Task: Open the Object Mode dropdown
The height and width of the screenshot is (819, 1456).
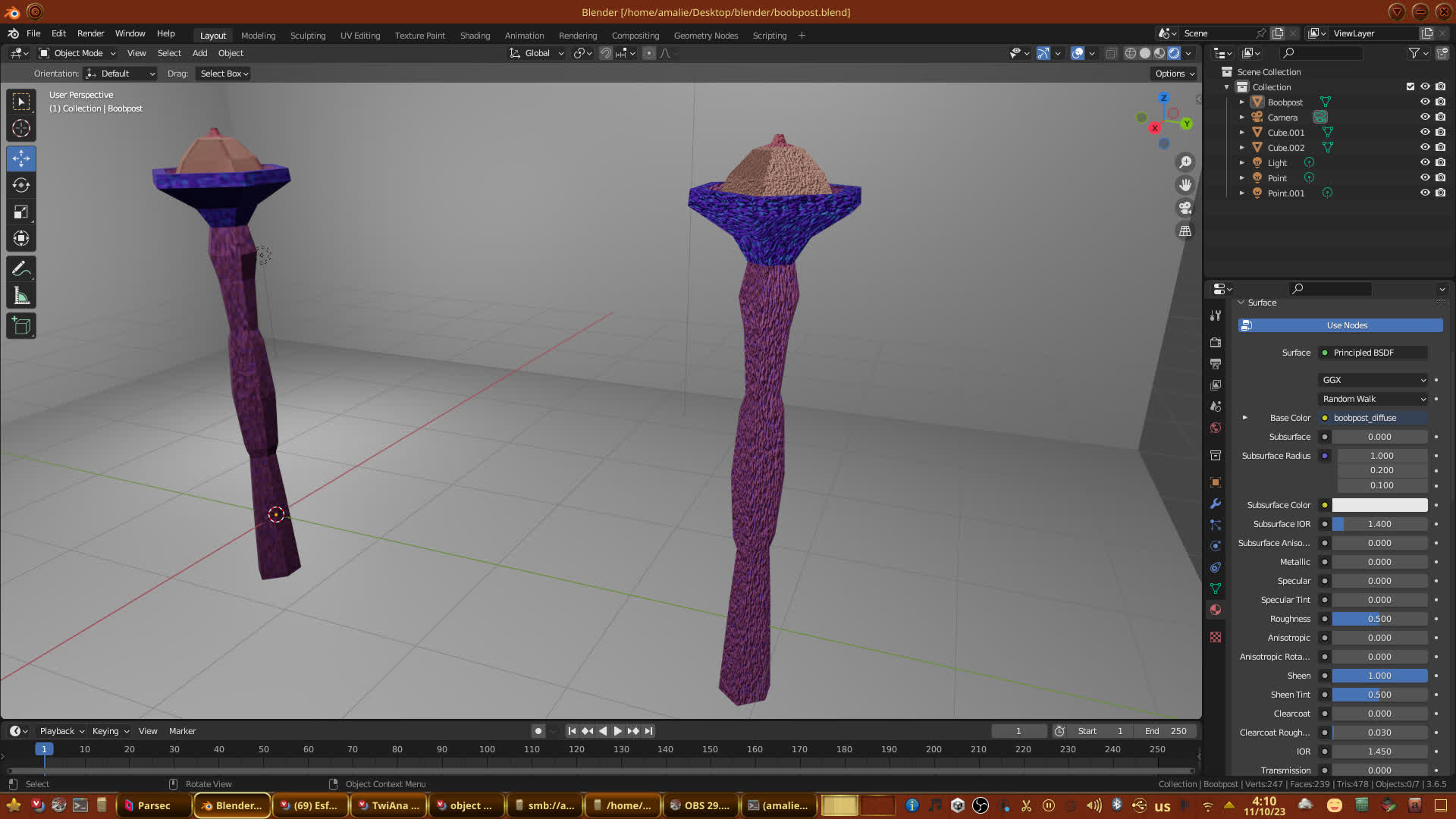Action: (x=77, y=53)
